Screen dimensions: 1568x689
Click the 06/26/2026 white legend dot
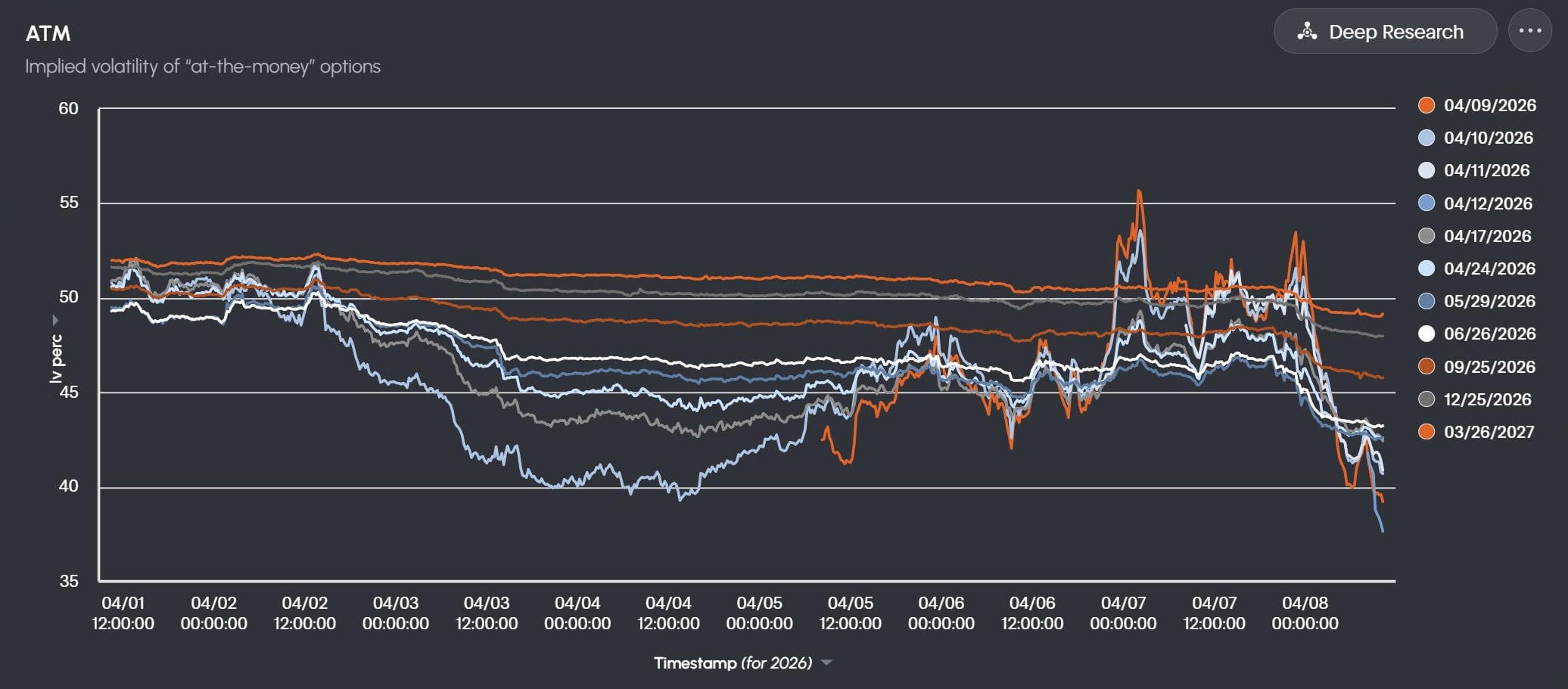1426,334
